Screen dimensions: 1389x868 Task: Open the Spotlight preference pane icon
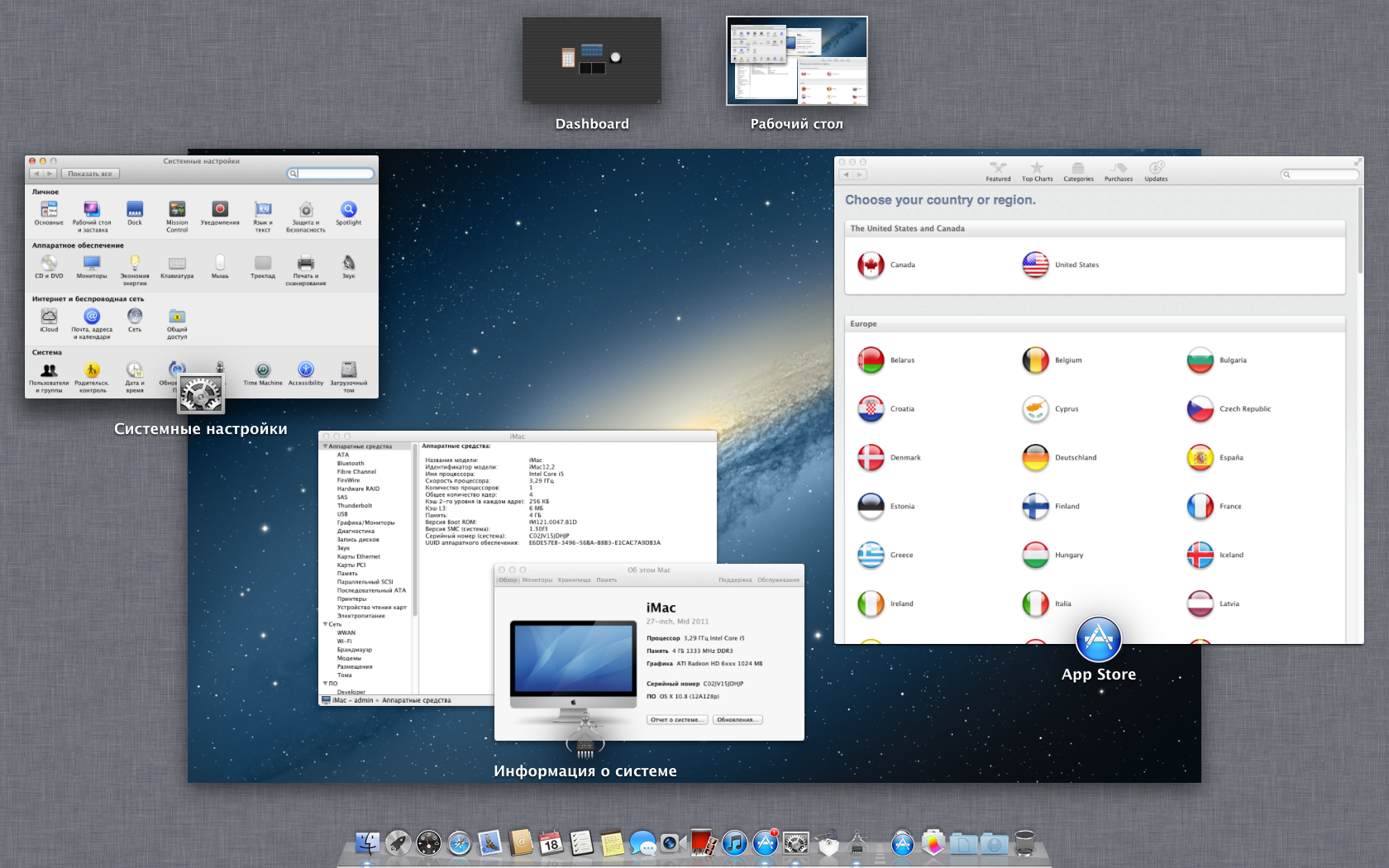[x=348, y=213]
